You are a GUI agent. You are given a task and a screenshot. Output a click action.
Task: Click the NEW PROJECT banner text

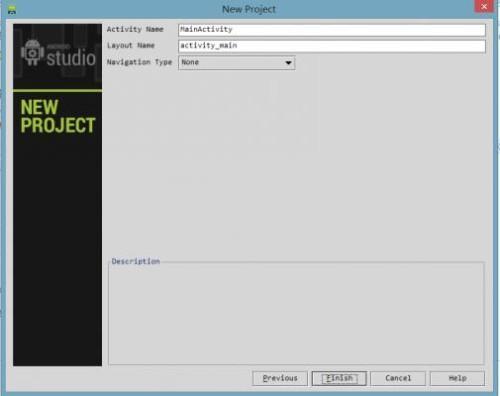pyautogui.click(x=58, y=116)
